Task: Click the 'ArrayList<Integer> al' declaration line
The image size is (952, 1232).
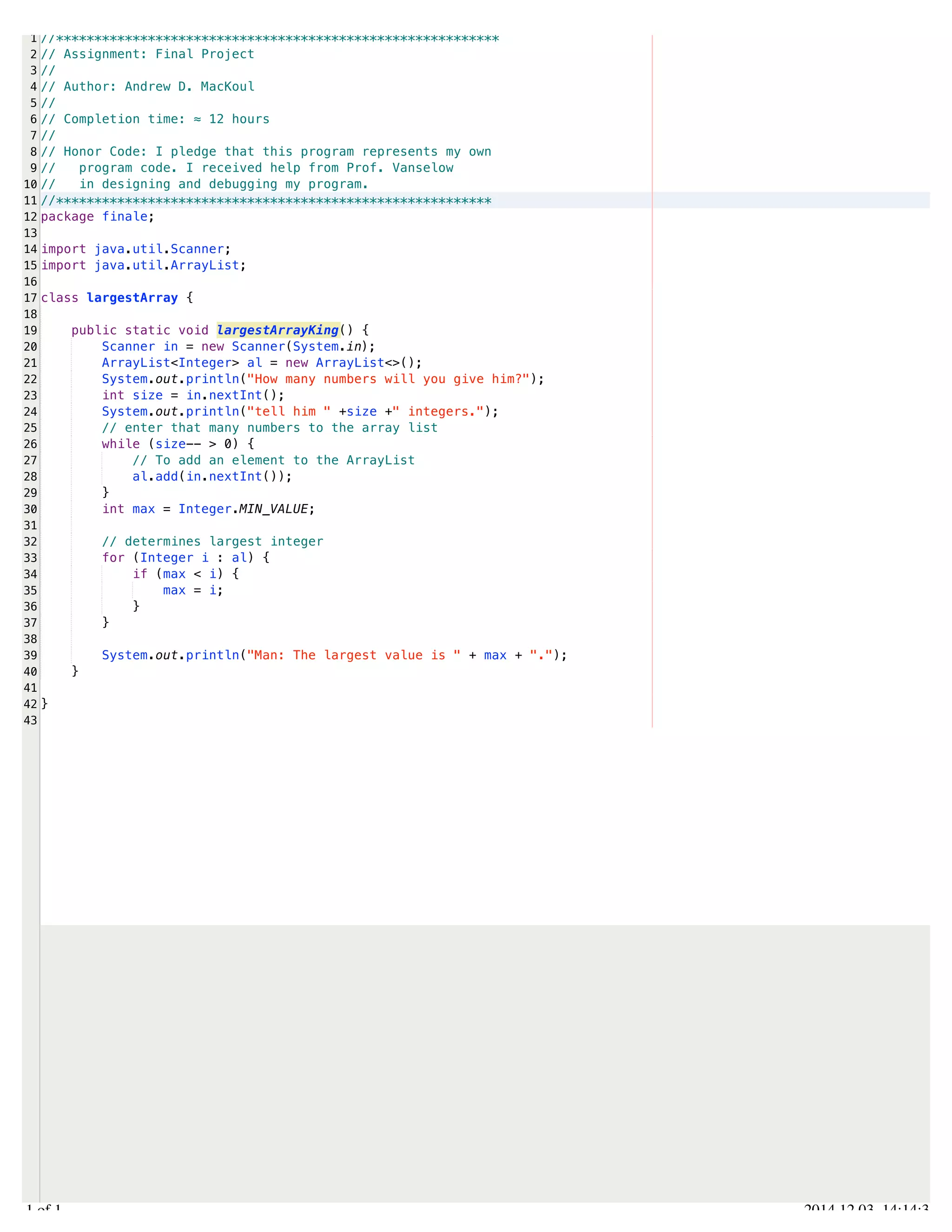Action: coord(262,363)
